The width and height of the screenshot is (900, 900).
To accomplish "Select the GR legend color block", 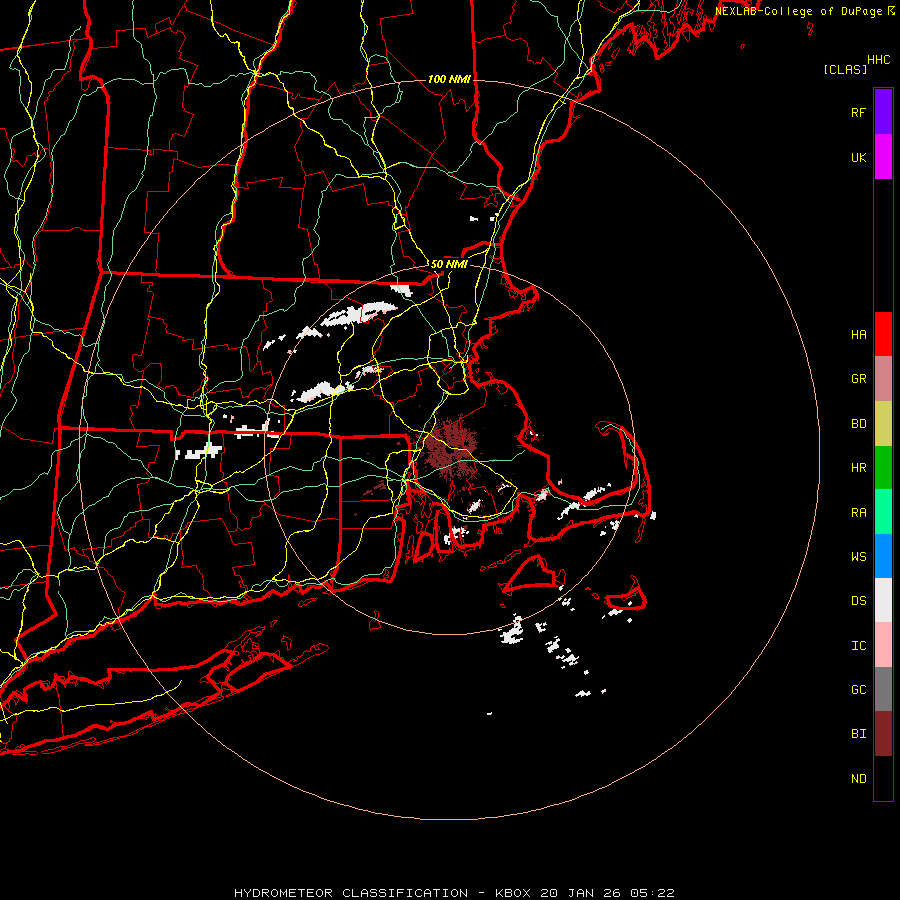I will (x=883, y=379).
